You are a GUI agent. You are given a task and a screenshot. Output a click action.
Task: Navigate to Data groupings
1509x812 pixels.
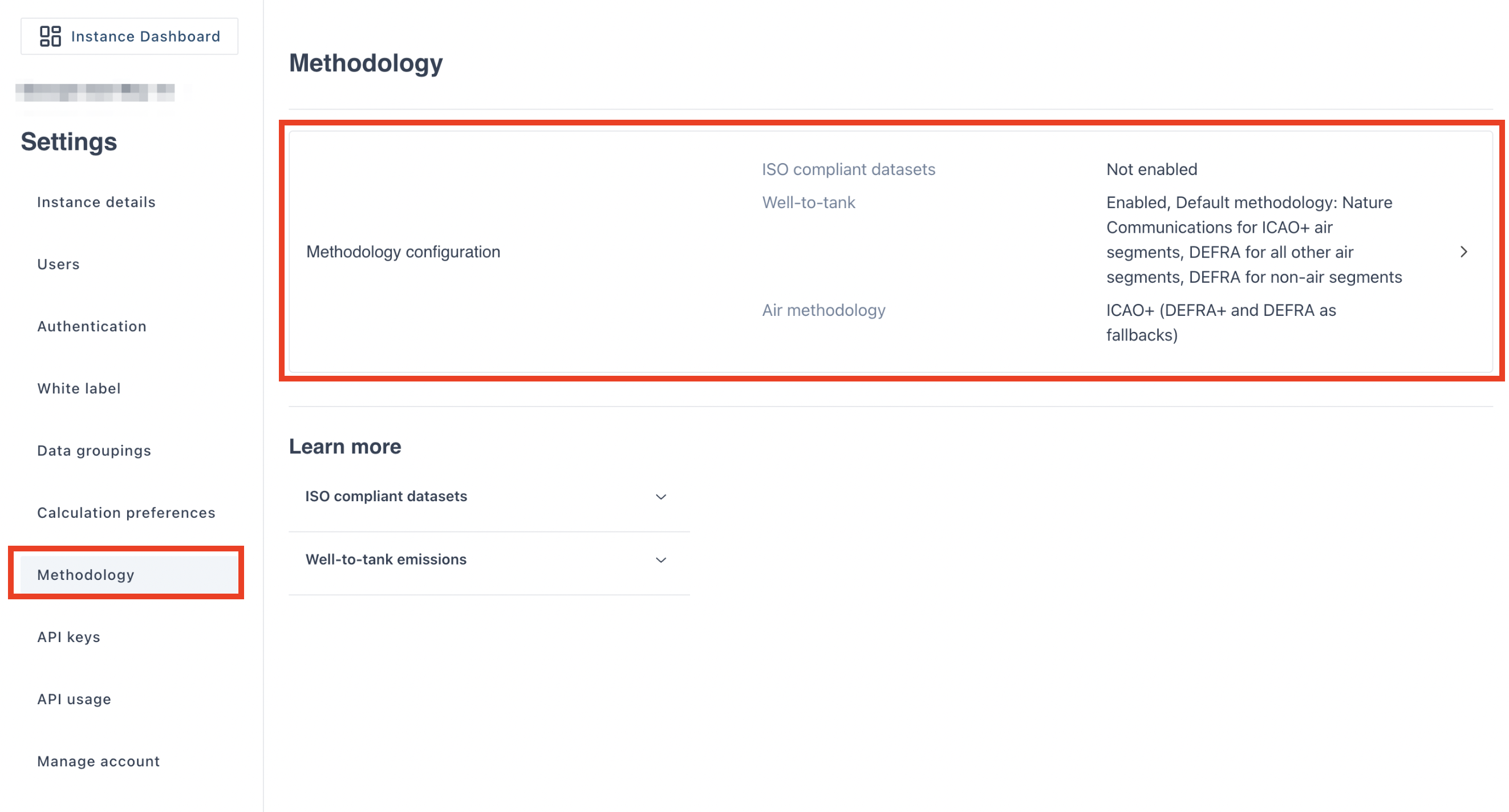click(94, 450)
